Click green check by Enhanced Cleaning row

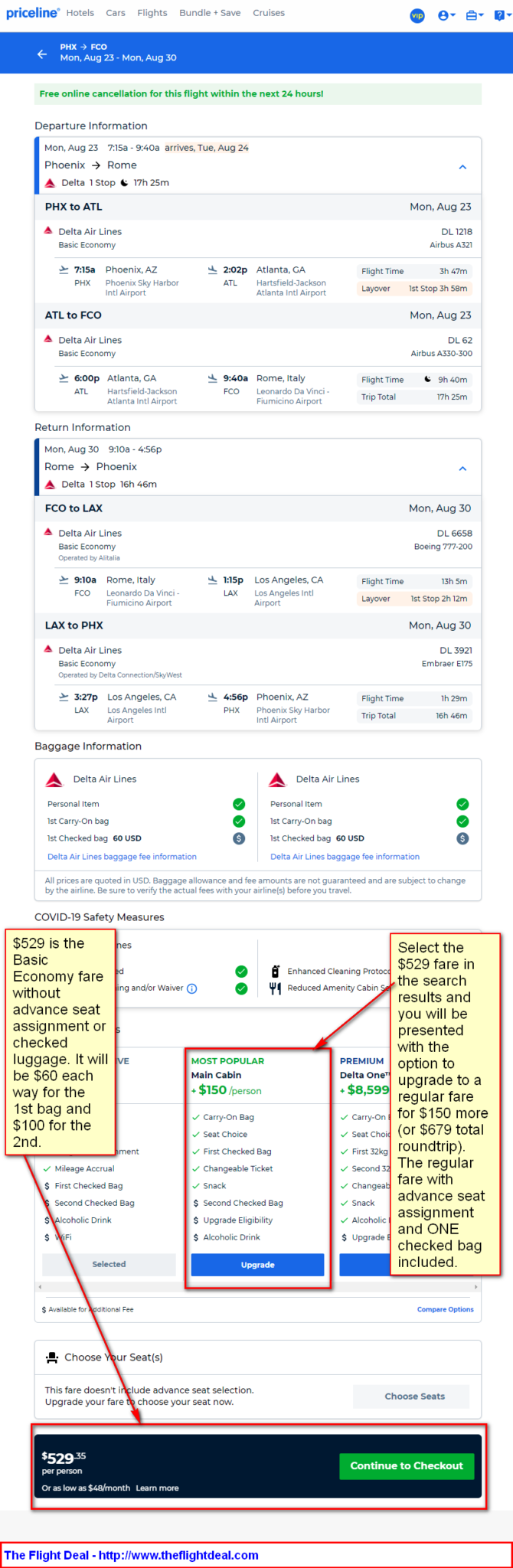point(241,971)
